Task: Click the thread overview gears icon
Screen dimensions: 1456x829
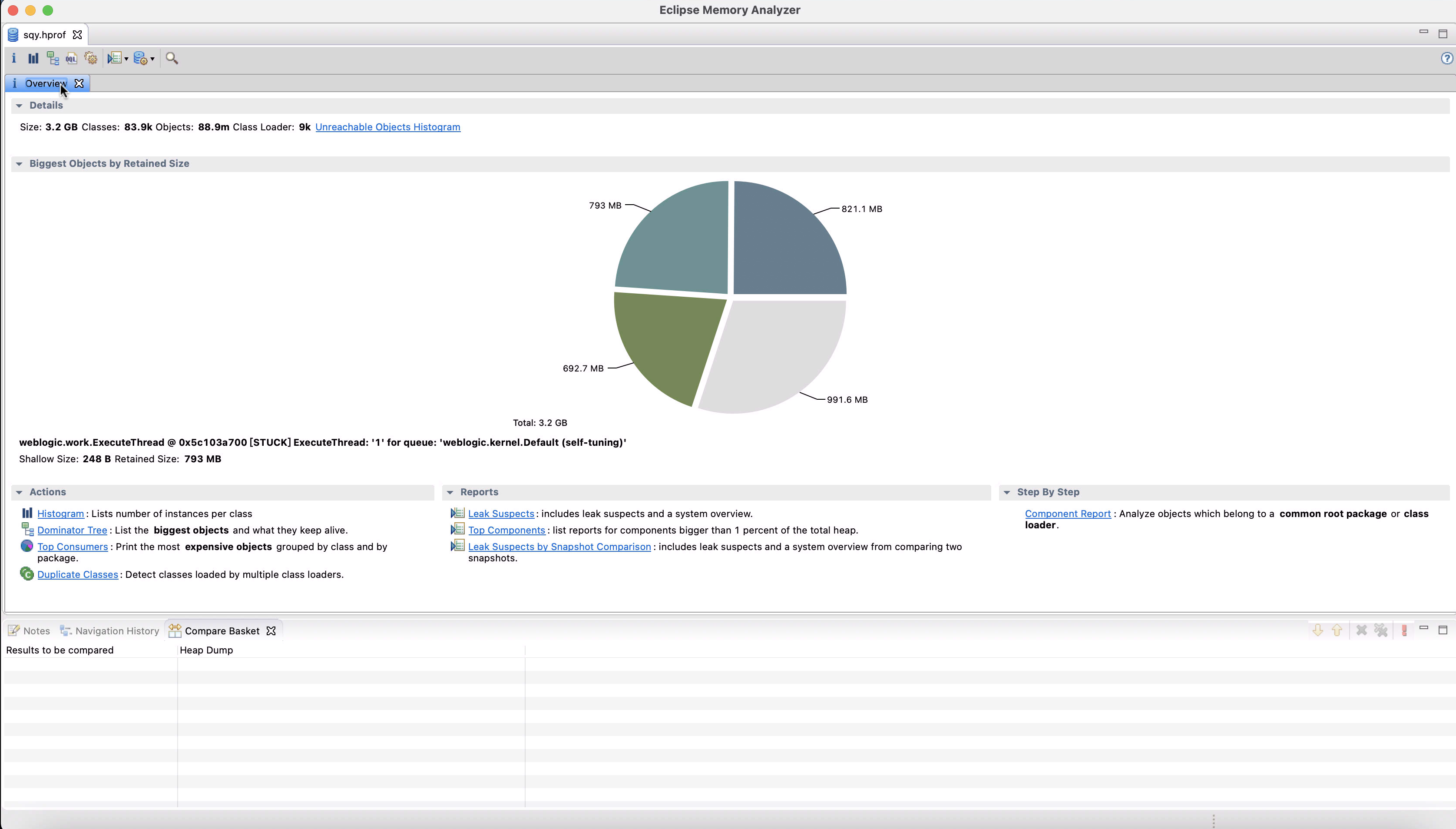Action: [90, 58]
